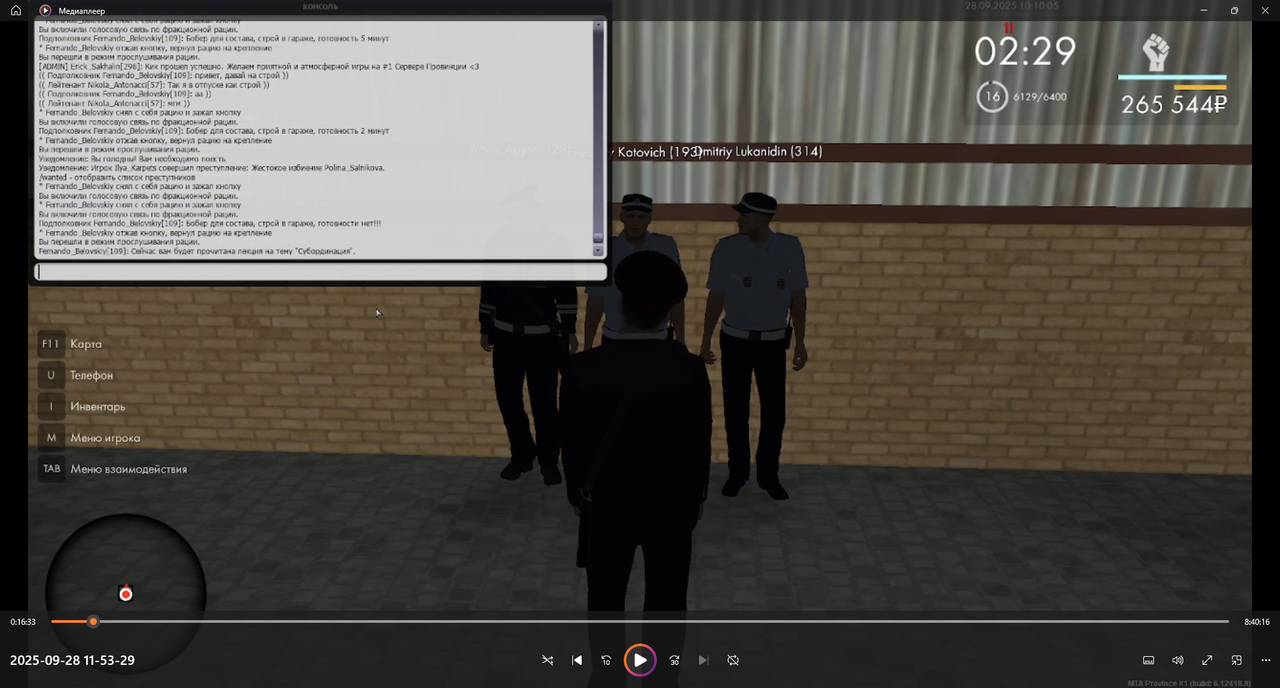Close the Media Player window
Viewport: 1280px width, 688px height.
tap(1264, 10)
